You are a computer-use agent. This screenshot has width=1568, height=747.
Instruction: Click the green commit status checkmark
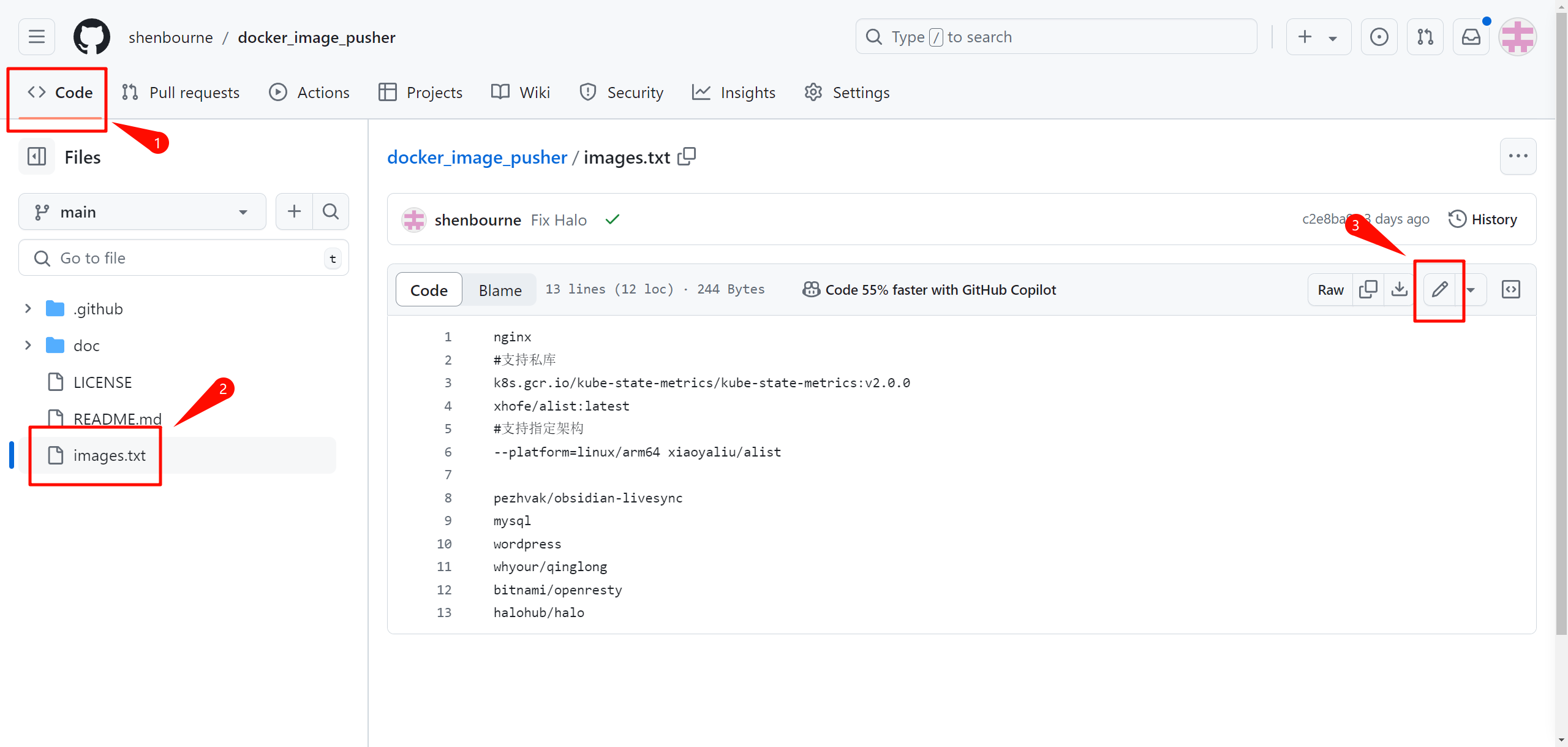point(612,219)
